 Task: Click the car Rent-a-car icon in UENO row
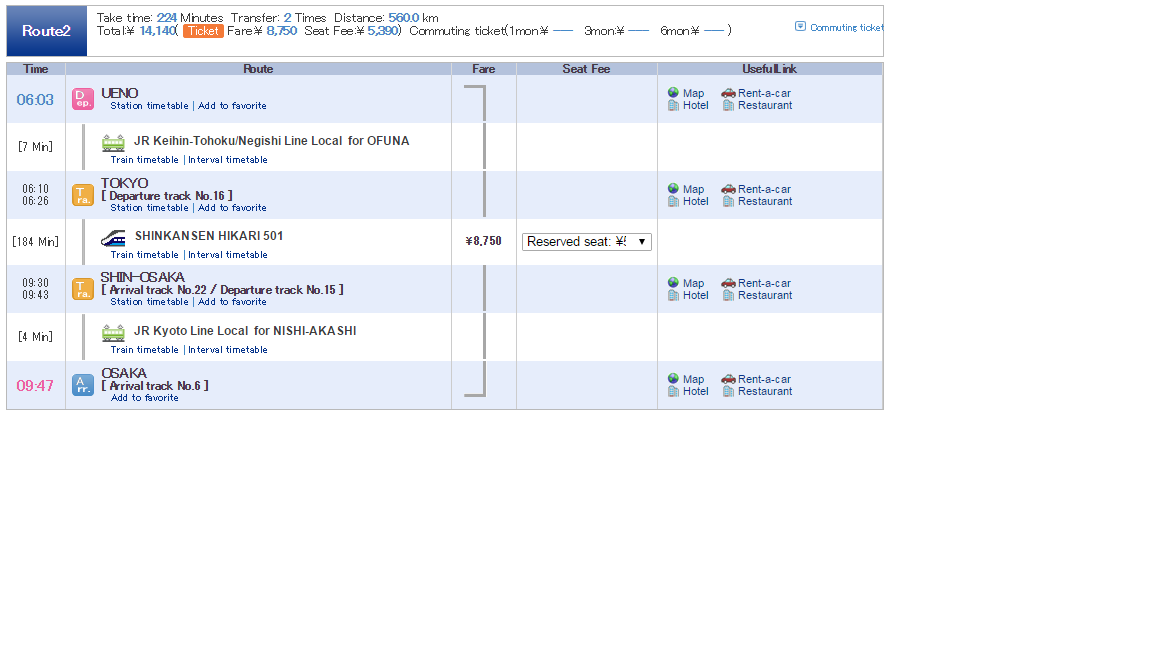tap(728, 93)
